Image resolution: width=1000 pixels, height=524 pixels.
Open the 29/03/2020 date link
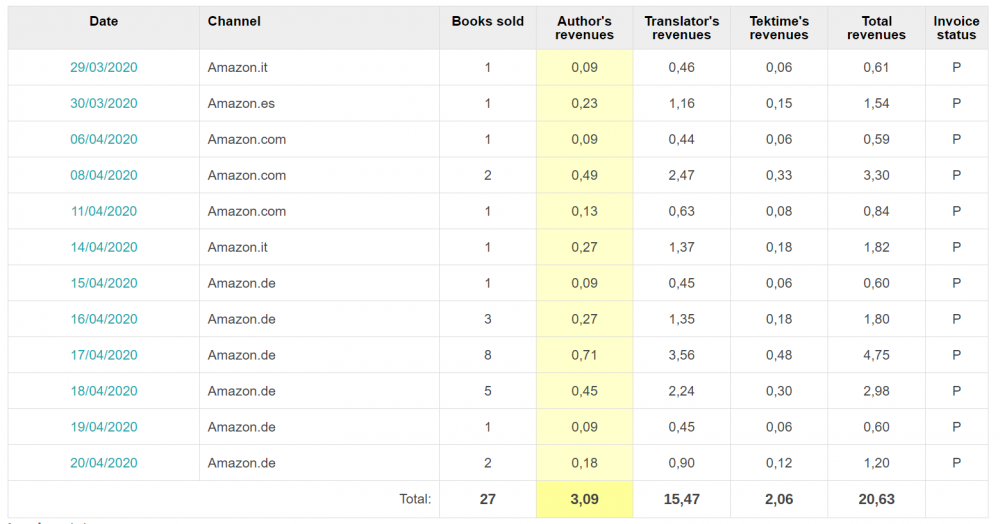(103, 68)
